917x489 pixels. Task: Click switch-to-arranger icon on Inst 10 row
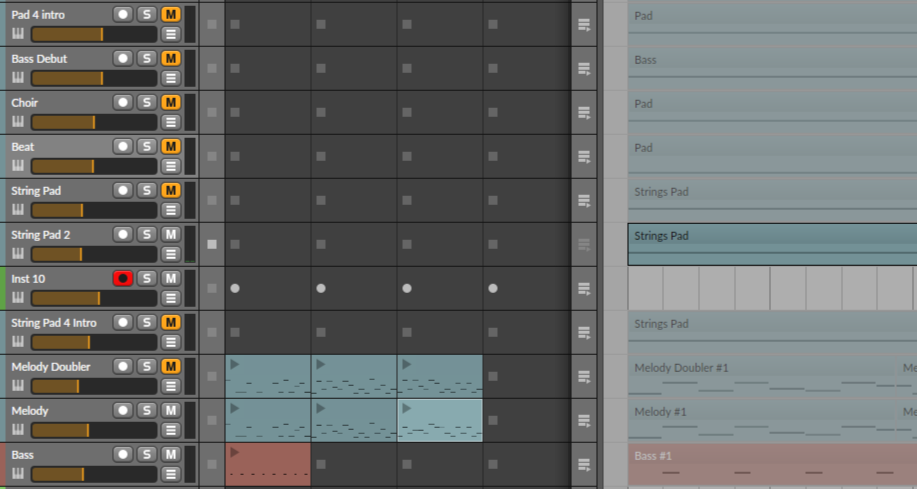click(584, 288)
